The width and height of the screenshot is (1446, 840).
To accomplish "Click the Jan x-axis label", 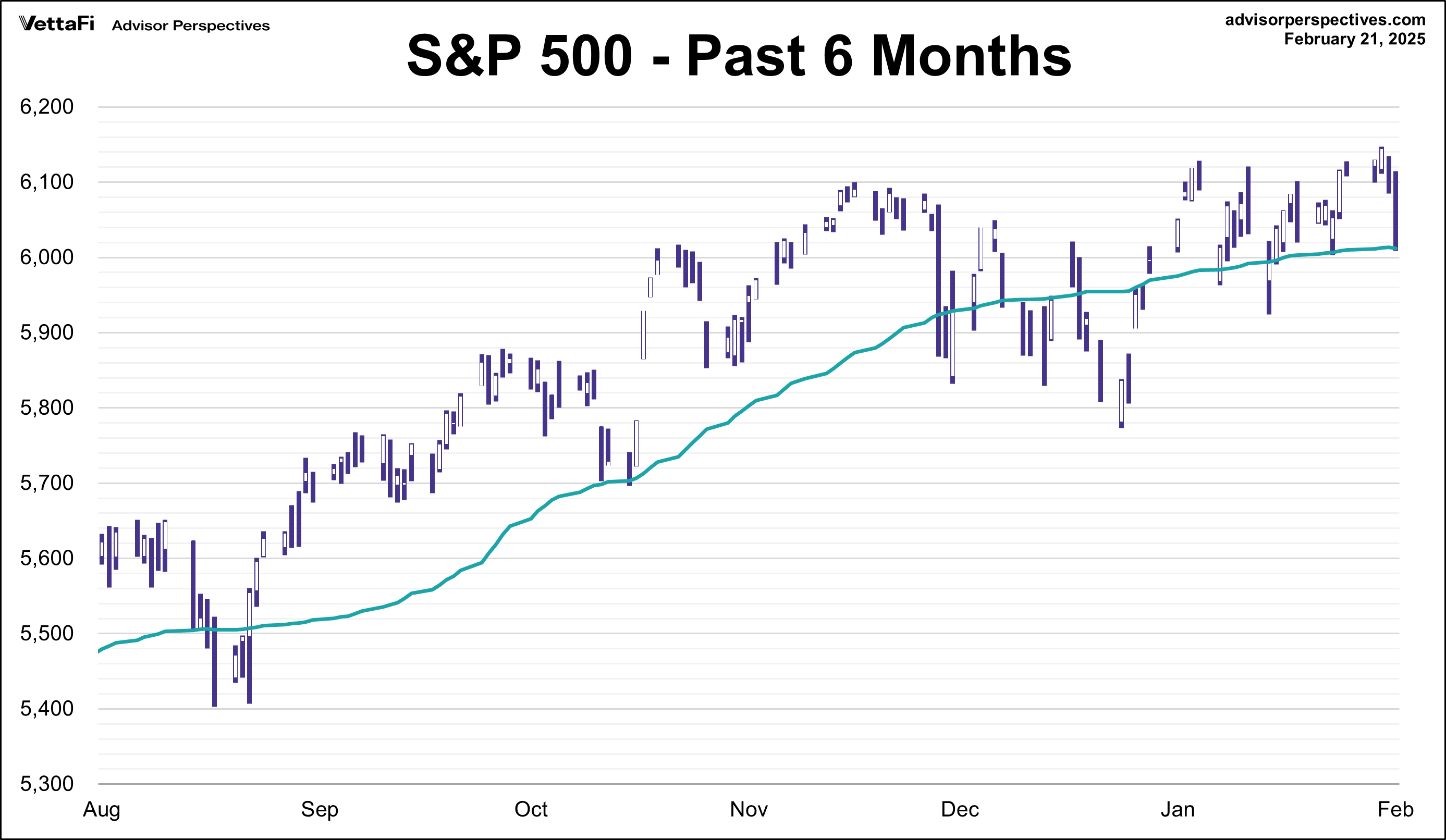I will 1178,810.
